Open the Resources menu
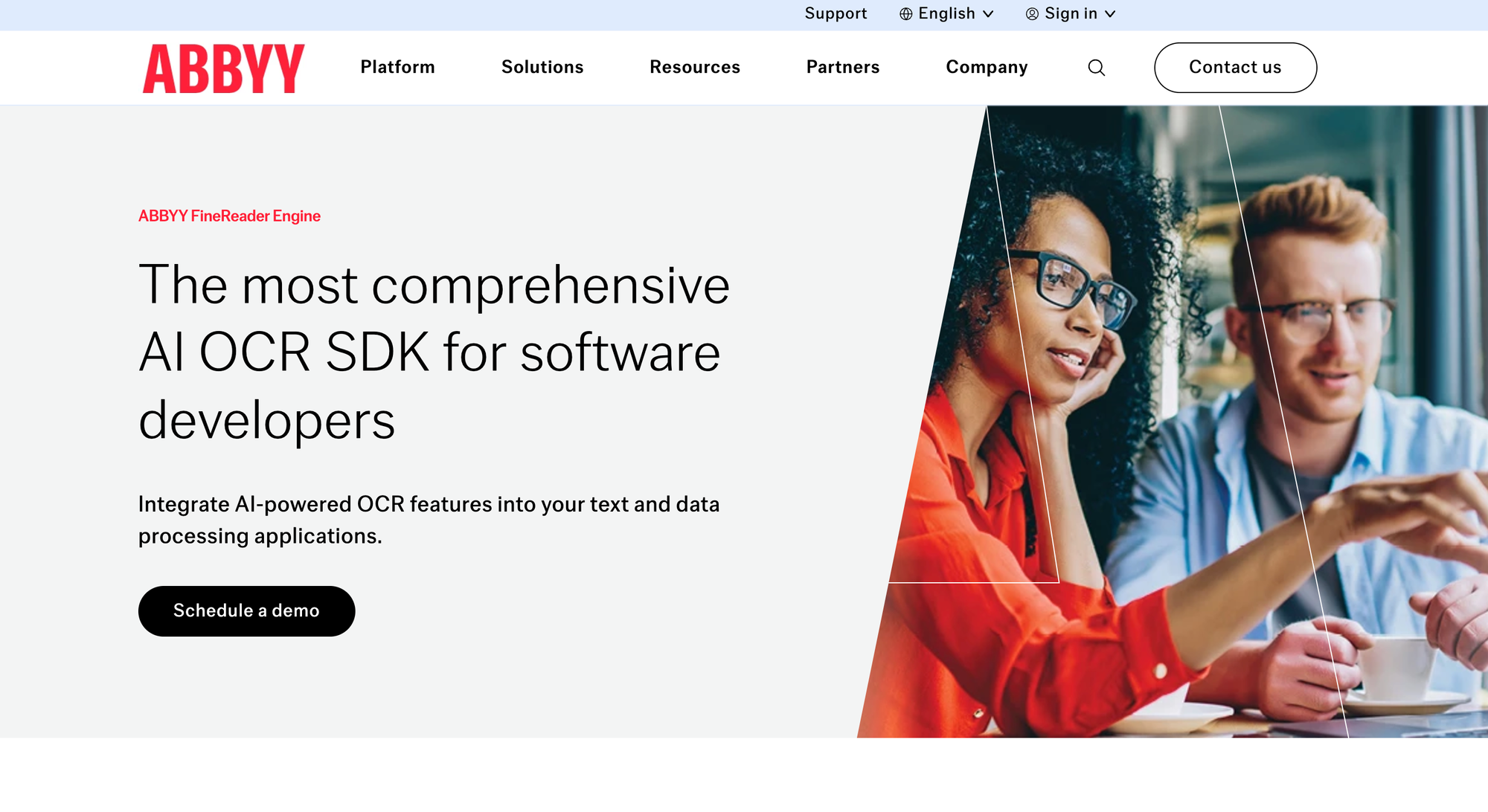This screenshot has width=1488, height=812. pos(695,68)
